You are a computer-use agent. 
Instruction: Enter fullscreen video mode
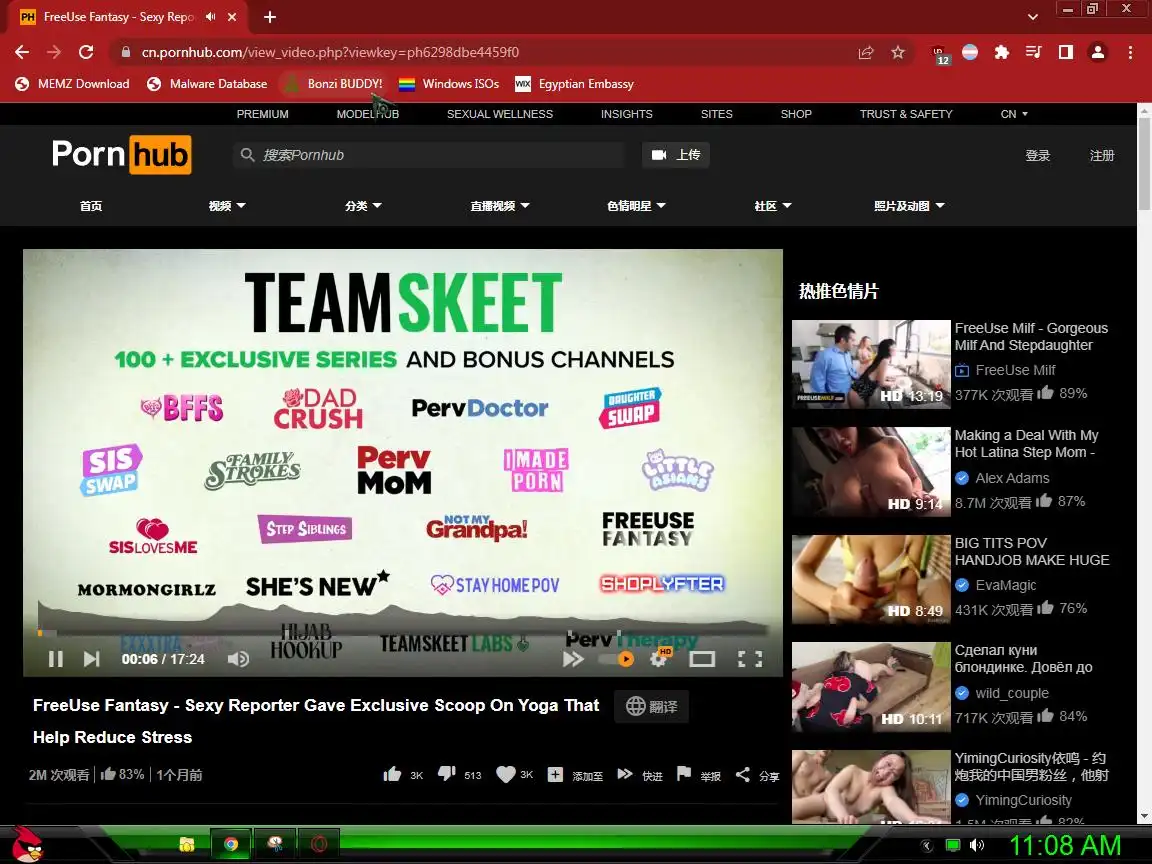click(x=749, y=659)
